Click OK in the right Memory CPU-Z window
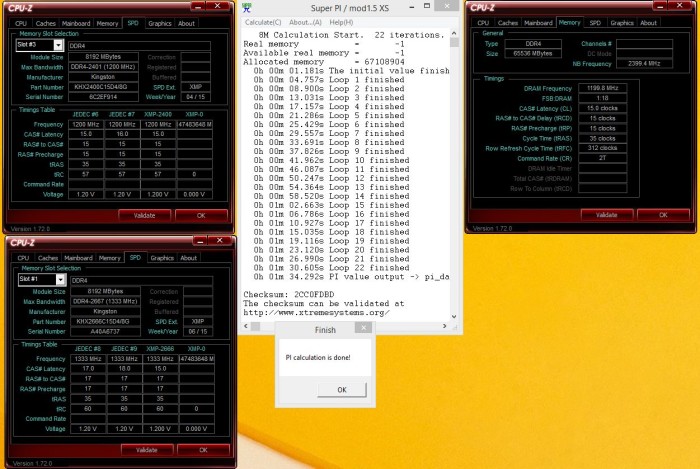The width and height of the screenshot is (700, 469). 663,215
